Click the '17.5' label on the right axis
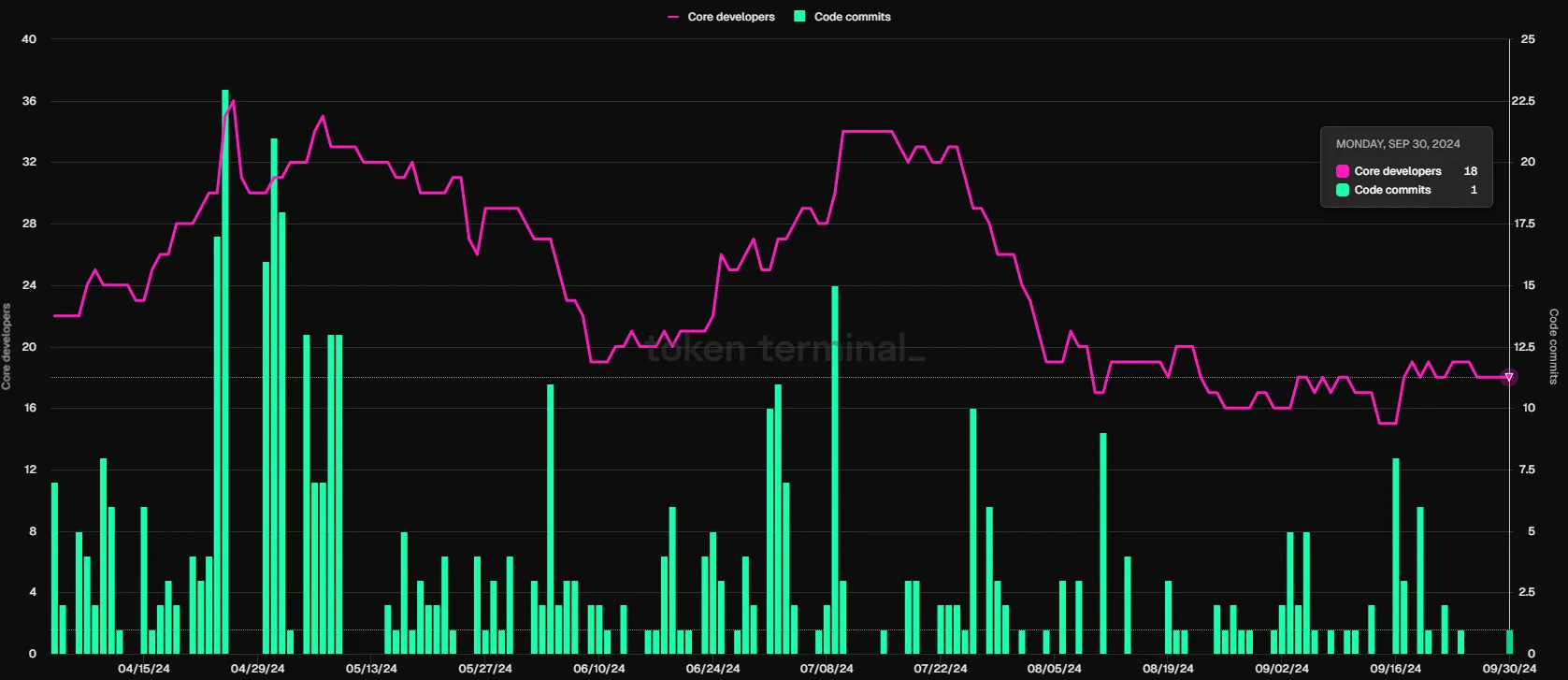The height and width of the screenshot is (680, 1568). tap(1523, 224)
